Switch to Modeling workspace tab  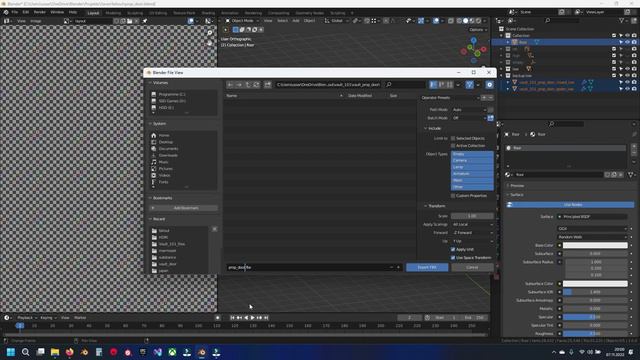coord(113,13)
